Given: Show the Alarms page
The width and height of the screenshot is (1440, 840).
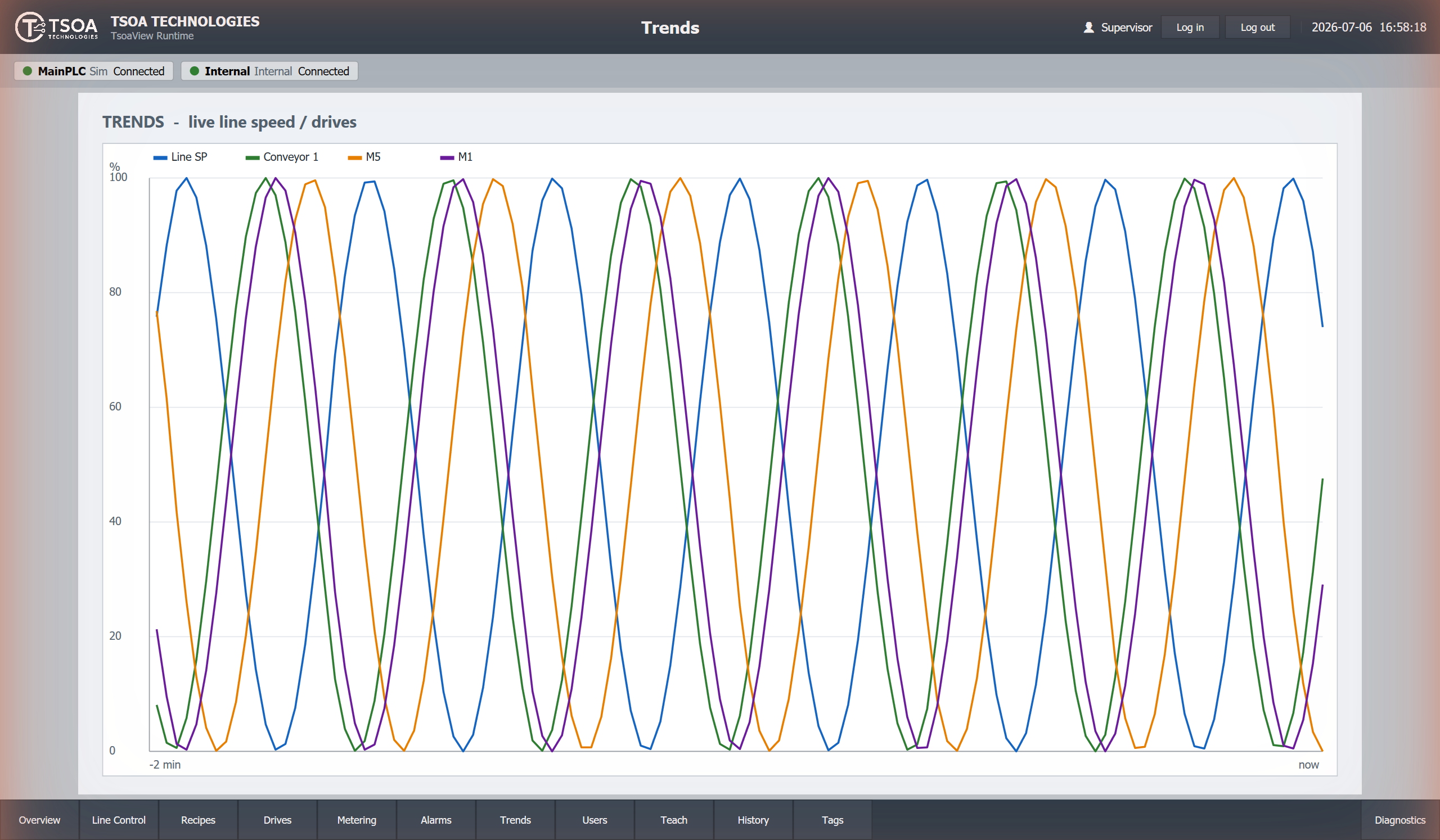Looking at the screenshot, I should coord(436,820).
